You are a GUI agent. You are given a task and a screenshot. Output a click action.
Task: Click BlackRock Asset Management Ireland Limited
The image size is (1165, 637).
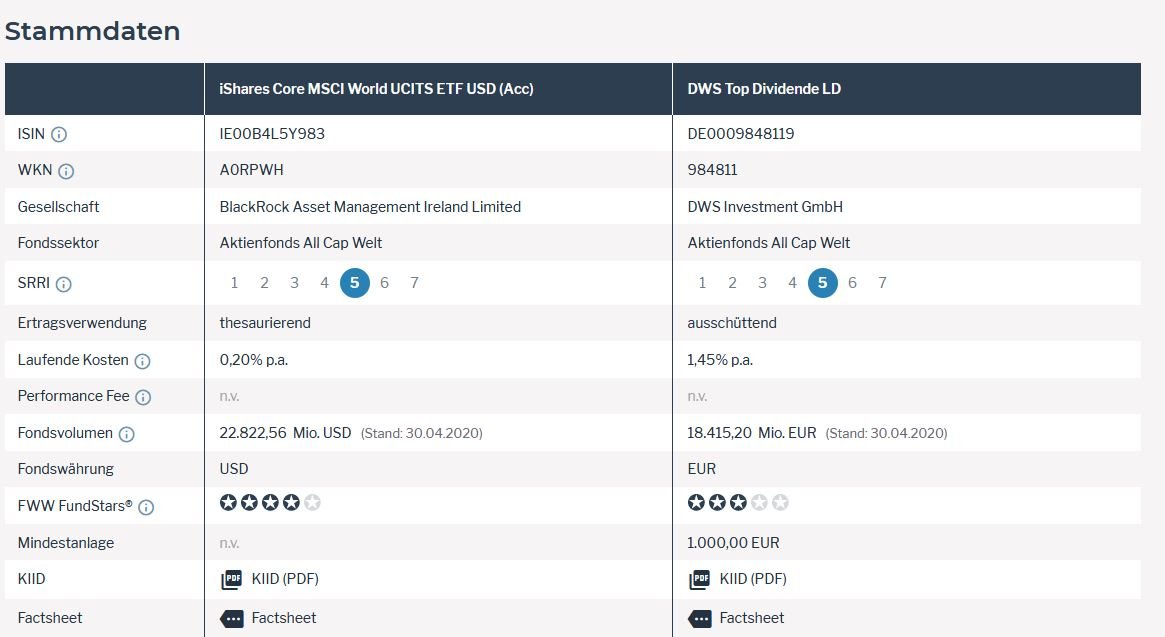(x=370, y=207)
